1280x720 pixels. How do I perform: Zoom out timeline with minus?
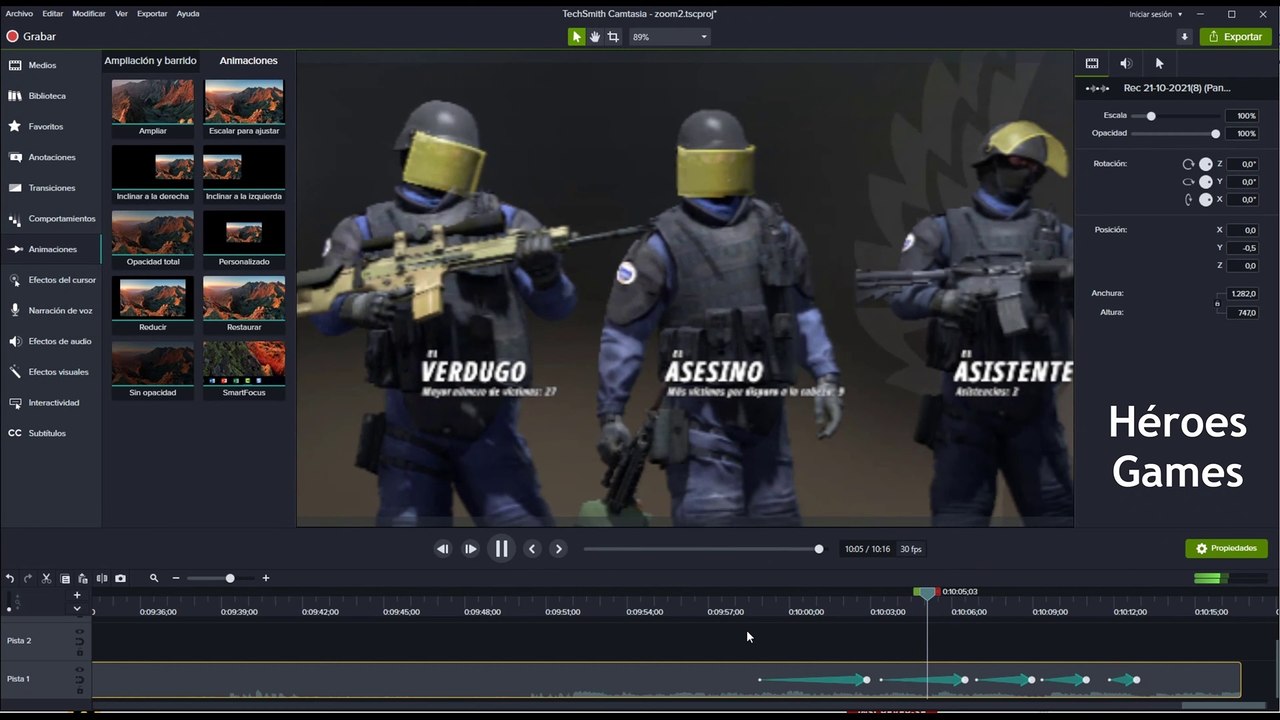point(176,578)
